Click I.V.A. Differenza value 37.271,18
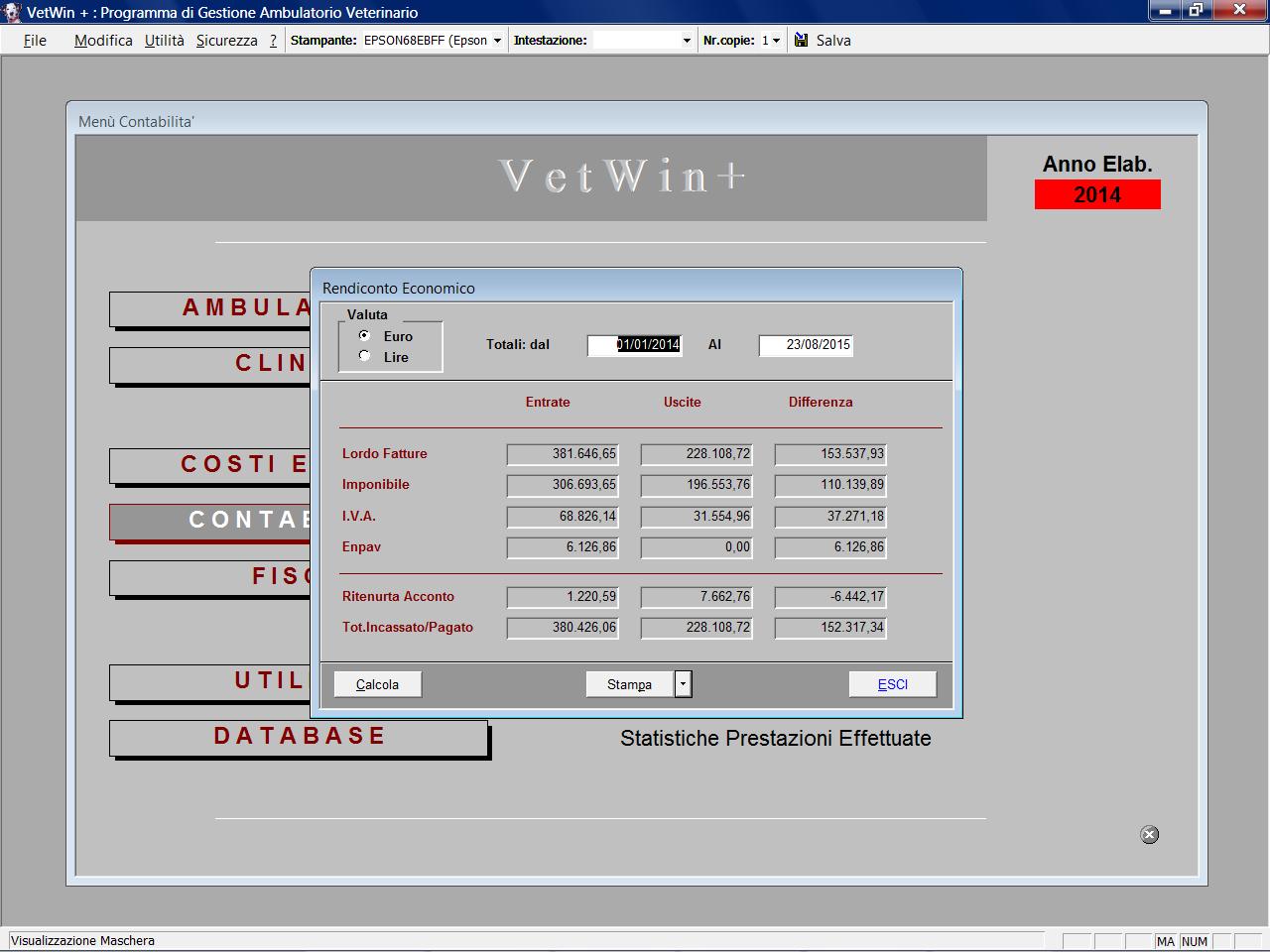The width and height of the screenshot is (1270, 952). [830, 517]
